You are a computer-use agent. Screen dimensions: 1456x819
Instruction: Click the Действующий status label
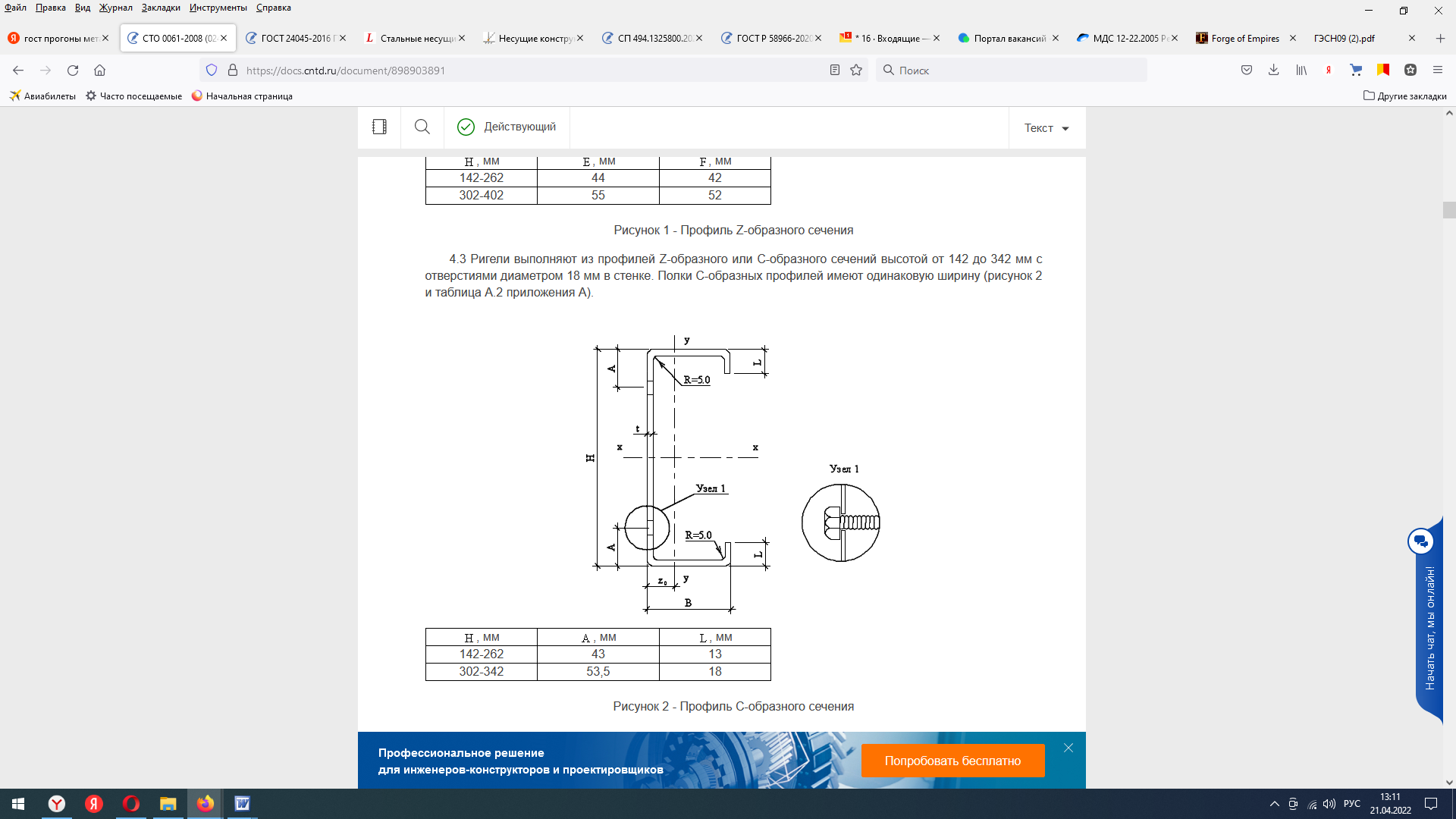[x=507, y=127]
